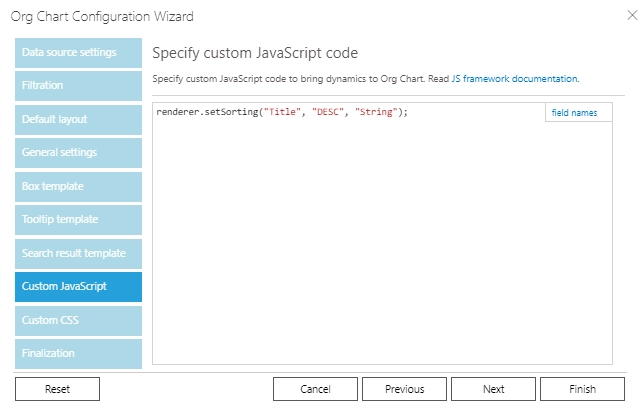The image size is (644, 409).
Task: Open General settings step
Action: pos(78,152)
